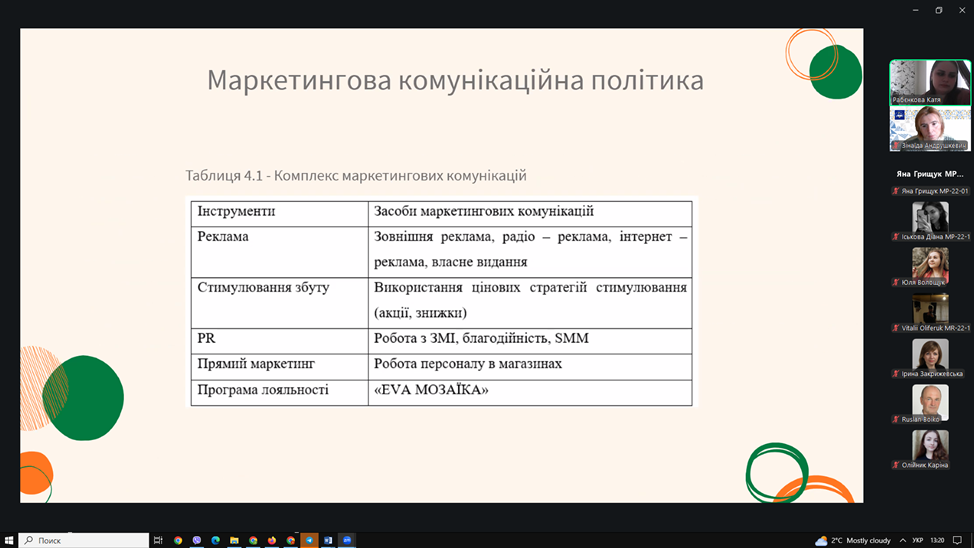This screenshot has height=548, width=974.
Task: Select Ruslan Boiko's participant tile
Action: [x=930, y=401]
